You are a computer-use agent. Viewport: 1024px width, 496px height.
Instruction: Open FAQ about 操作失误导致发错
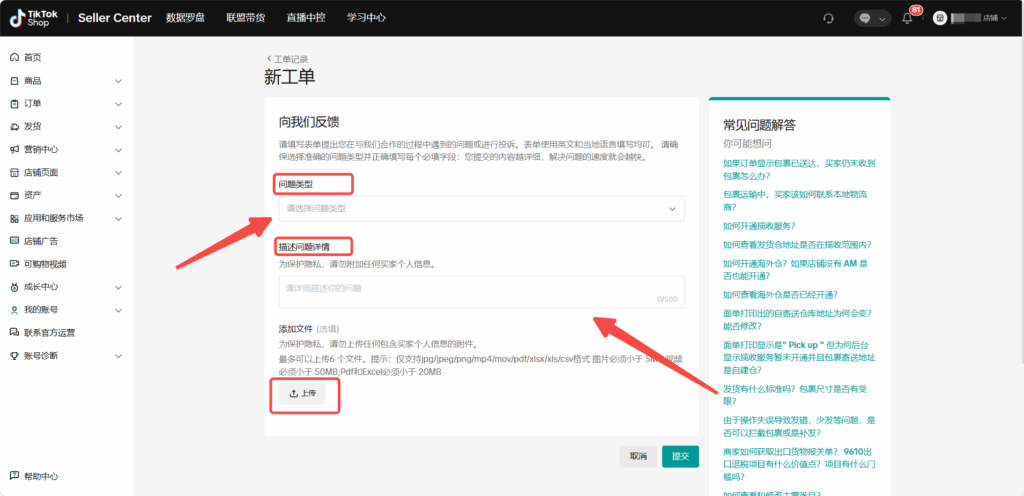pyautogui.click(x=799, y=426)
